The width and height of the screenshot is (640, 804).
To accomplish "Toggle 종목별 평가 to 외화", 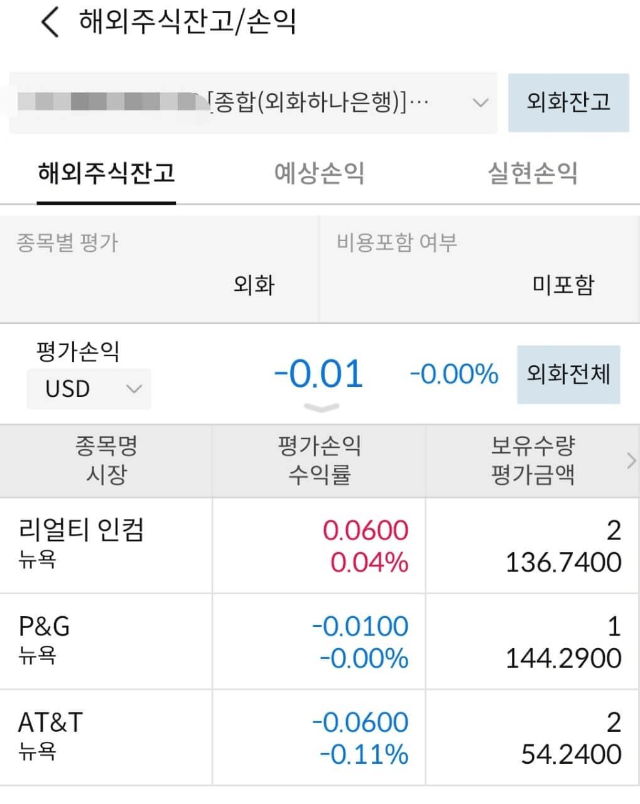I will coord(252,284).
